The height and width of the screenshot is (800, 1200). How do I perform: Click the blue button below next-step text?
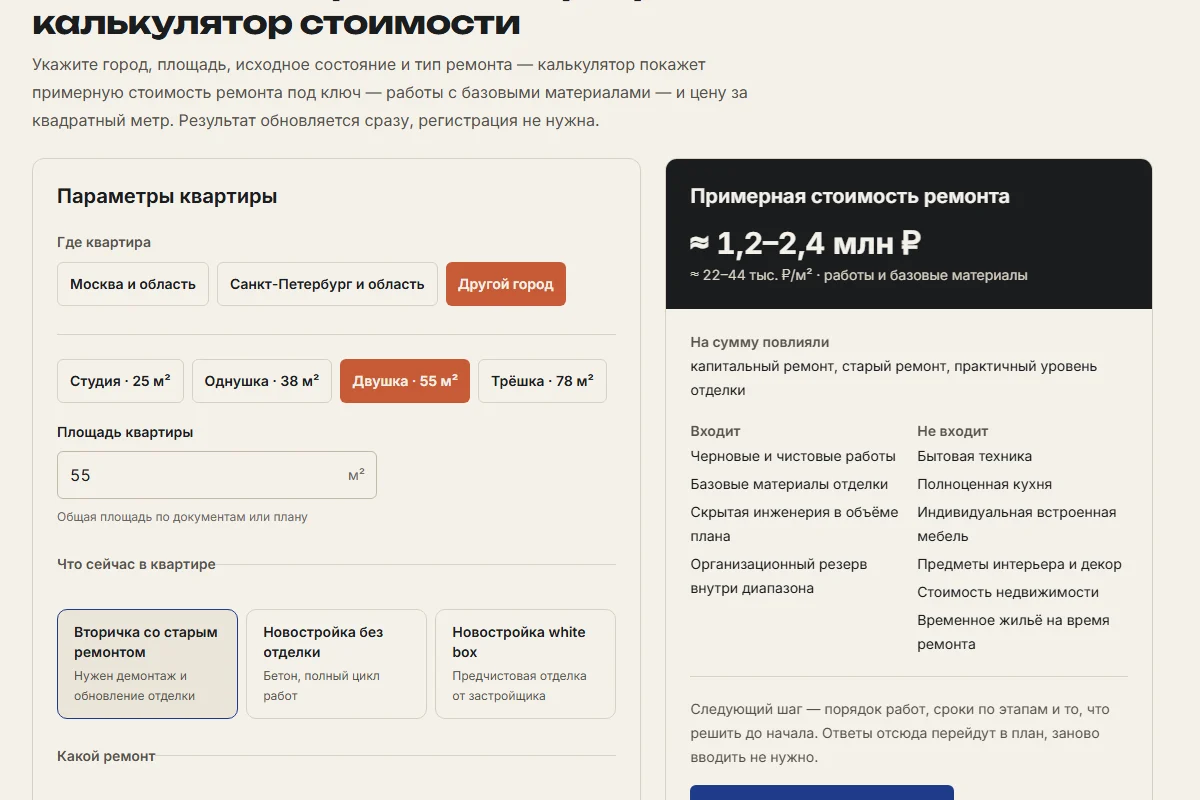tap(822, 793)
